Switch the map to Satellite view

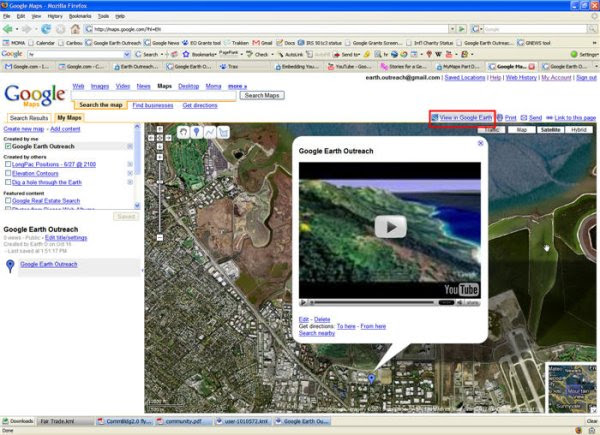[x=550, y=130]
